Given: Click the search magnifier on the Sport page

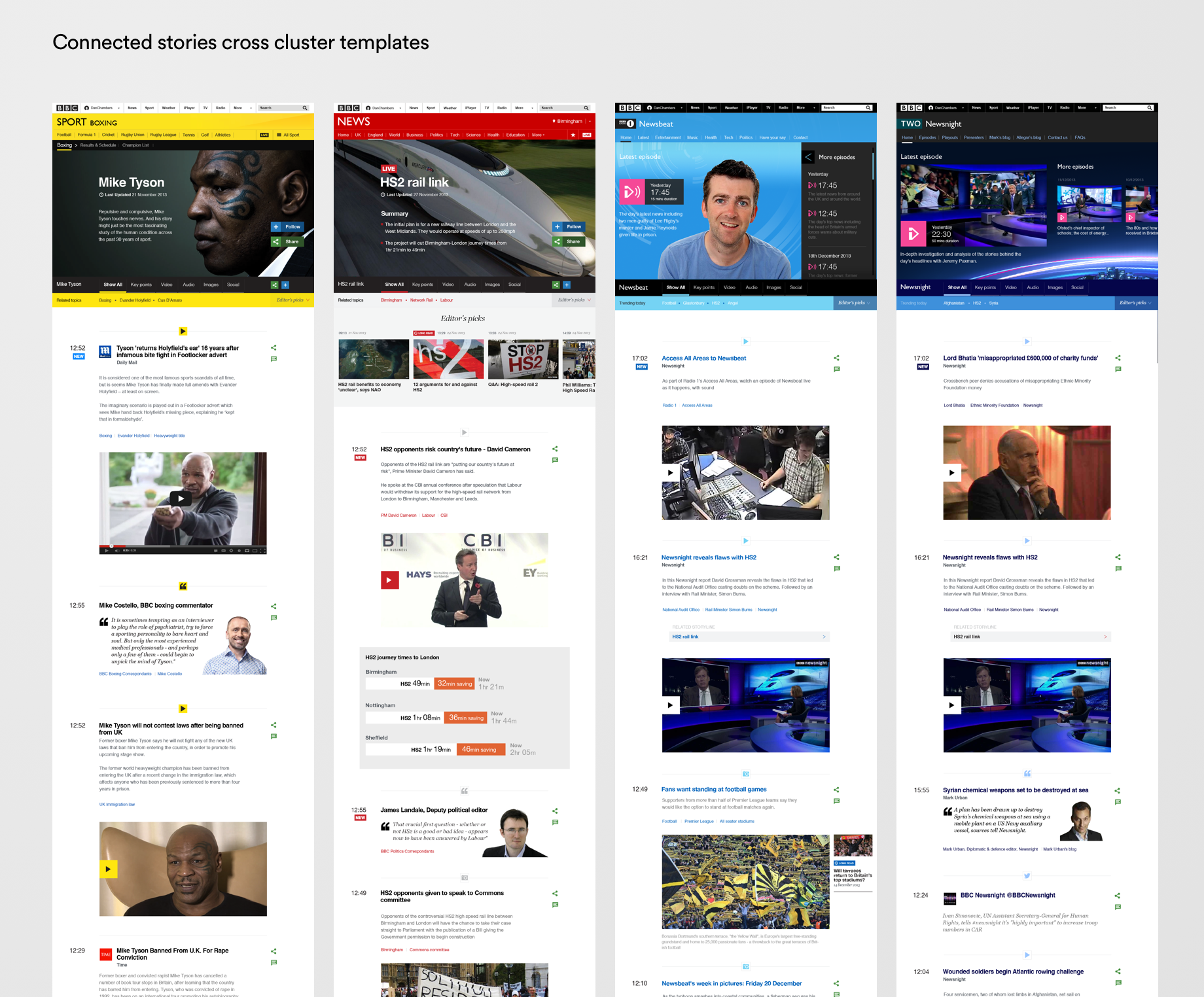Looking at the screenshot, I should coord(304,108).
